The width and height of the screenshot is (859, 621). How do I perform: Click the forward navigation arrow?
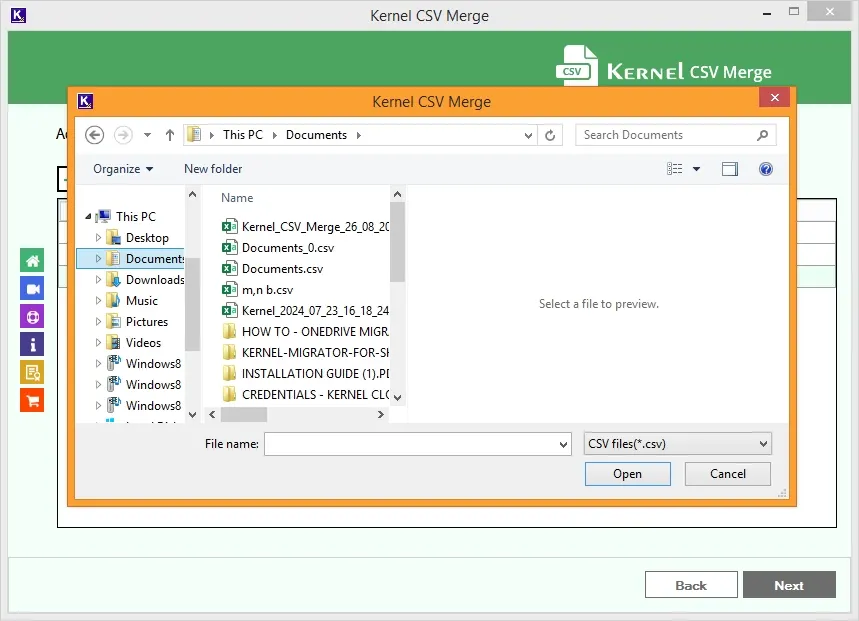coord(123,135)
